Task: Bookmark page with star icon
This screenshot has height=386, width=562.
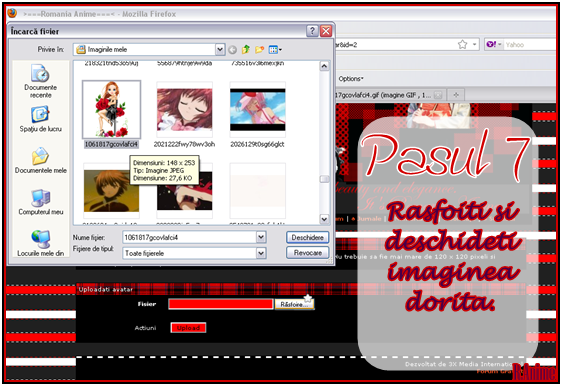Action: pyautogui.click(x=463, y=44)
